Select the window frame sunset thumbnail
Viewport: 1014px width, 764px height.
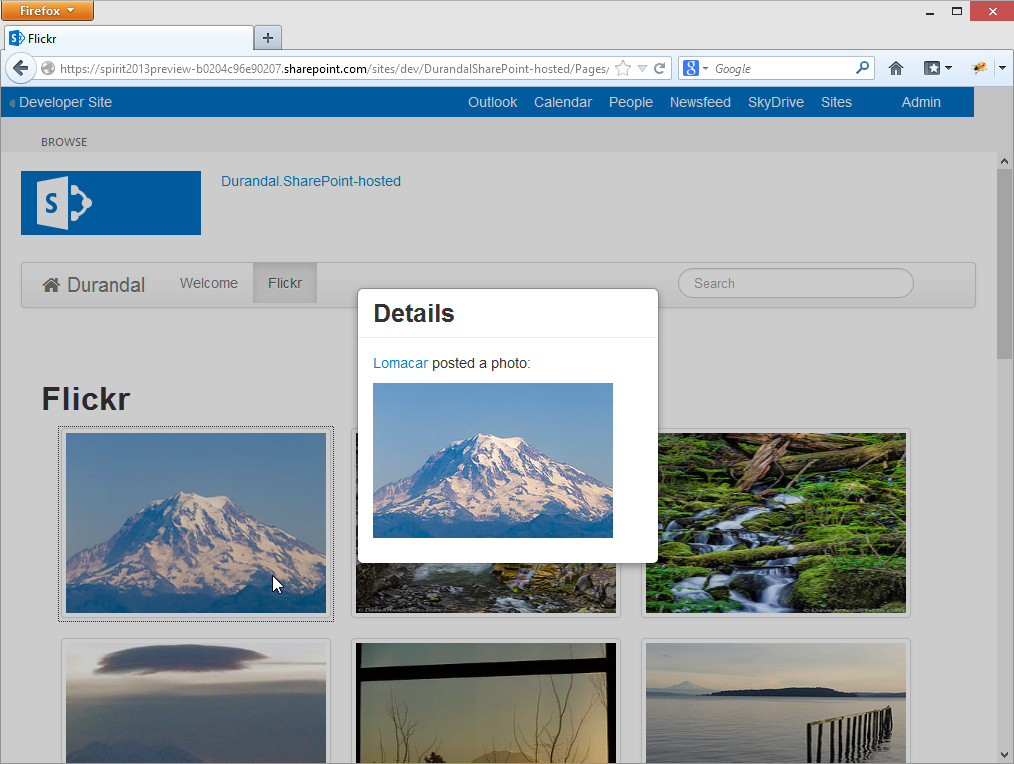point(486,702)
